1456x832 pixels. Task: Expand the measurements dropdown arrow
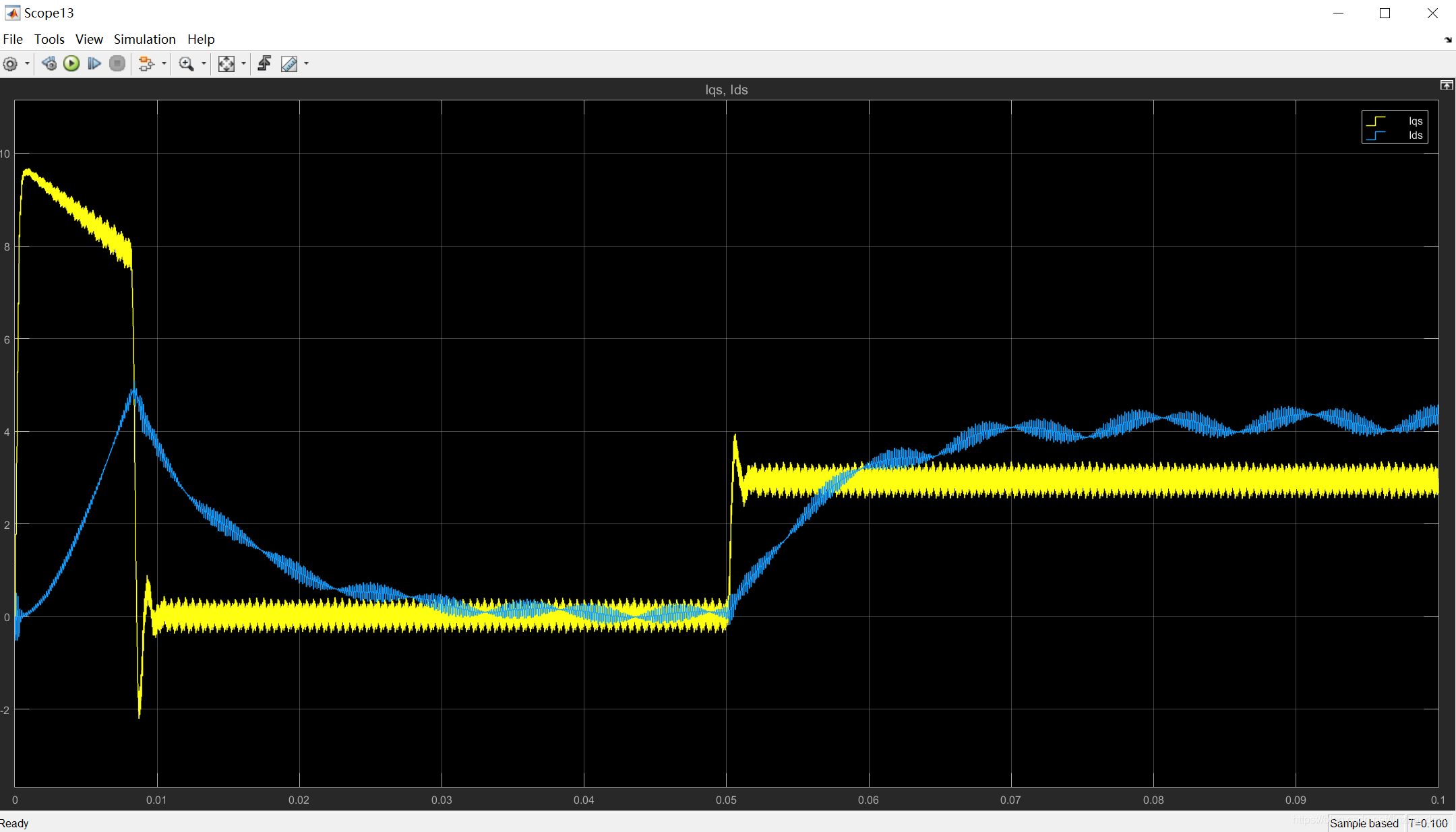(306, 64)
